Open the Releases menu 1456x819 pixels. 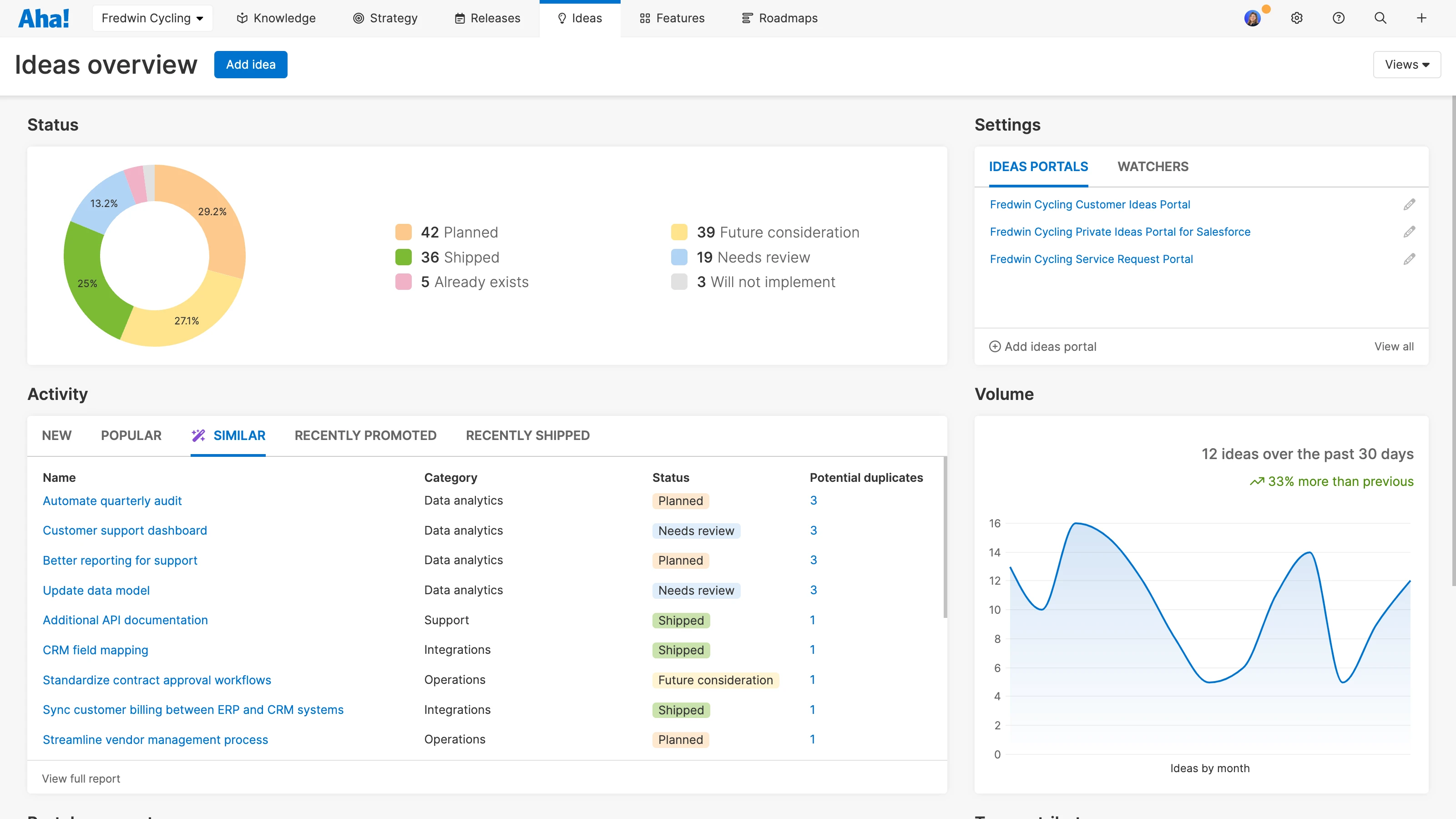coord(487,18)
